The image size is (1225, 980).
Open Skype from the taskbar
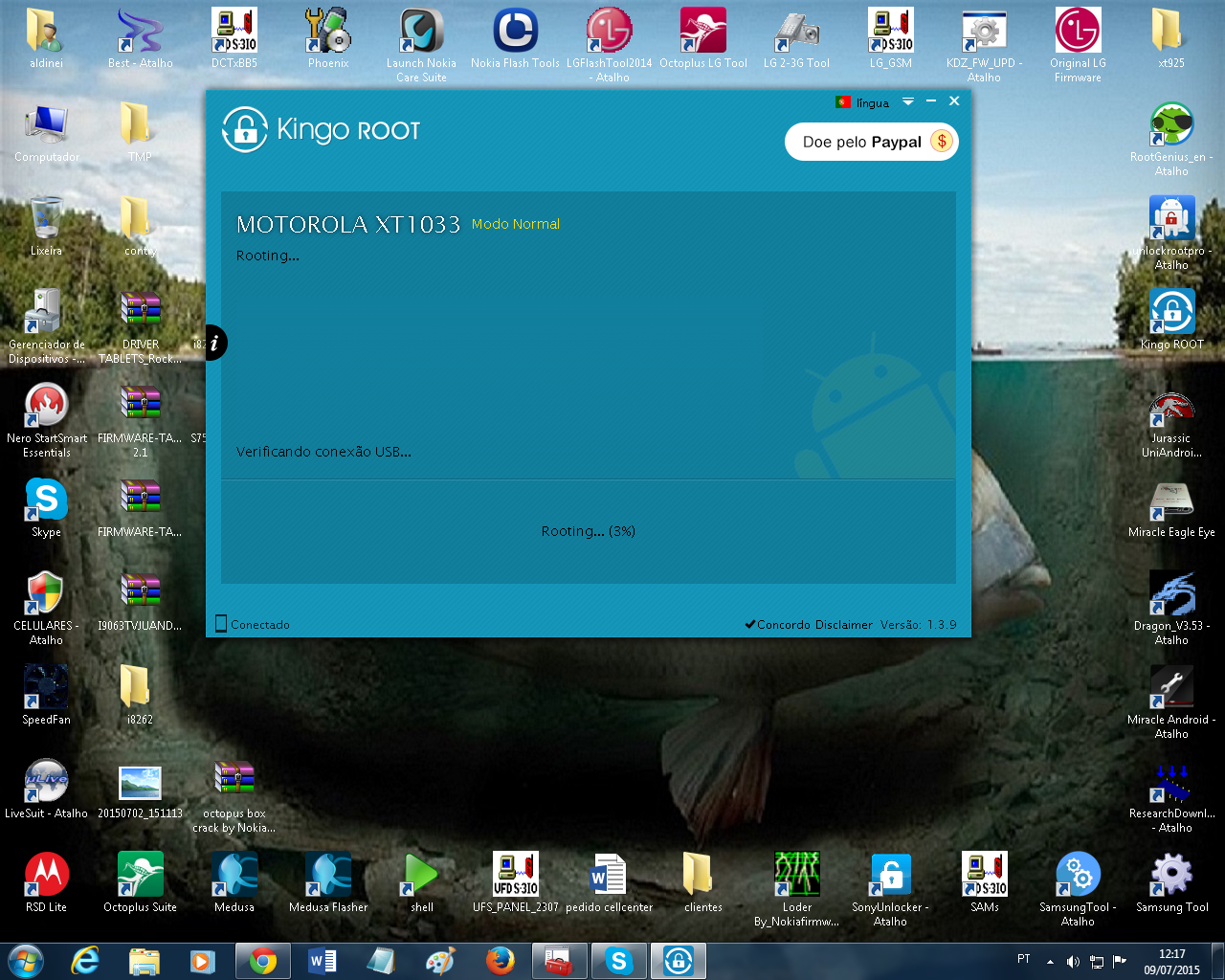619,961
